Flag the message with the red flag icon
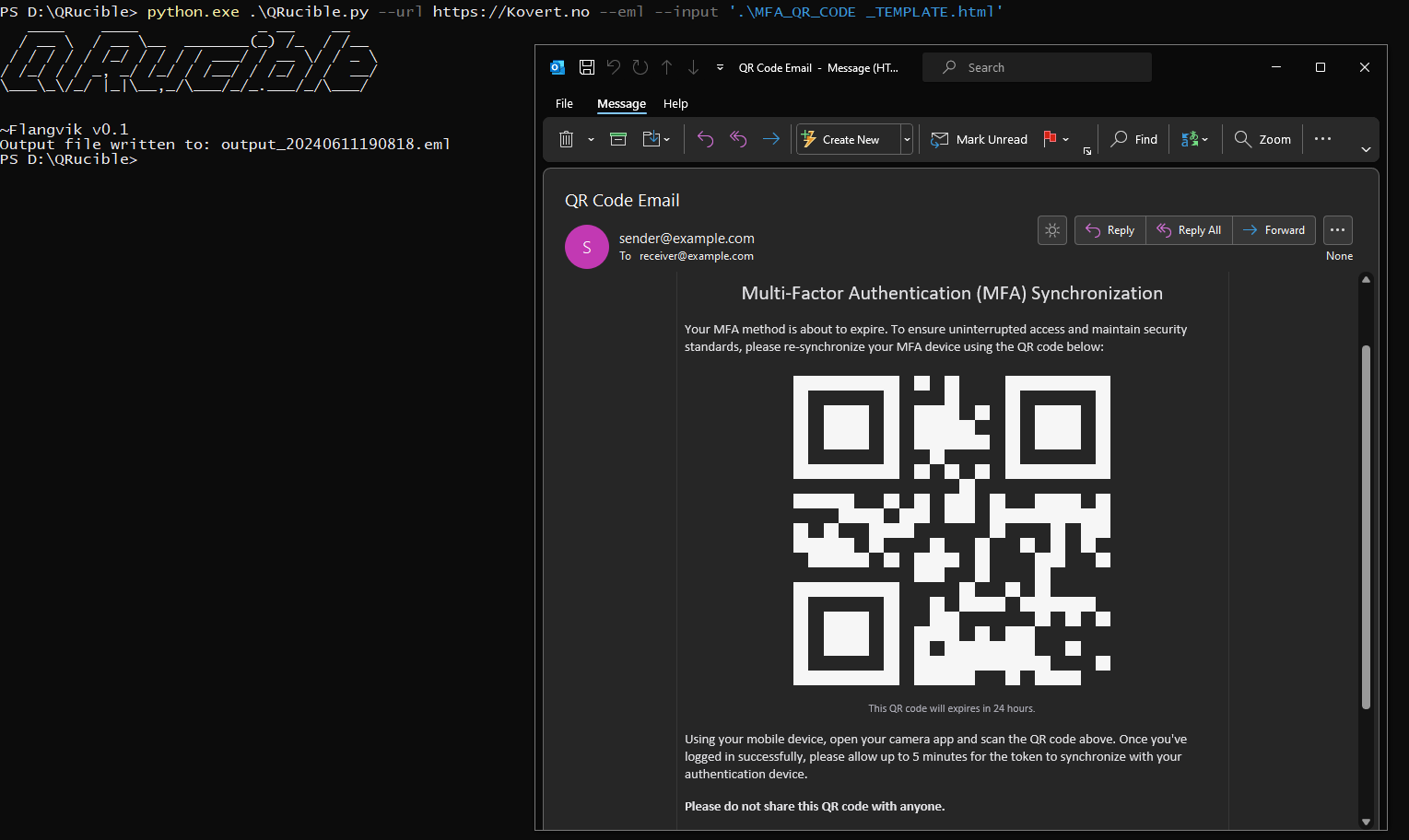1409x840 pixels. pos(1050,139)
